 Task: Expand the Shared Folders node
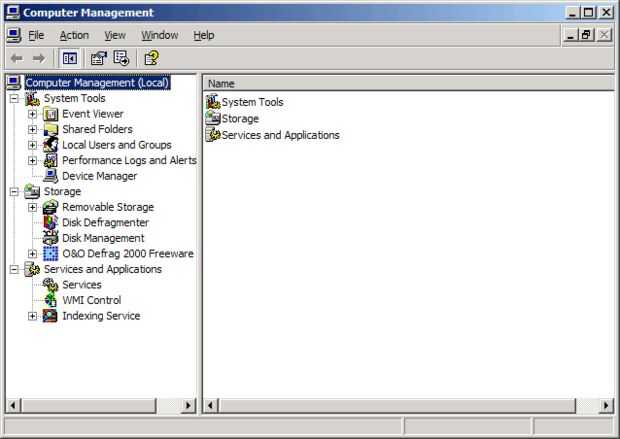[32, 130]
